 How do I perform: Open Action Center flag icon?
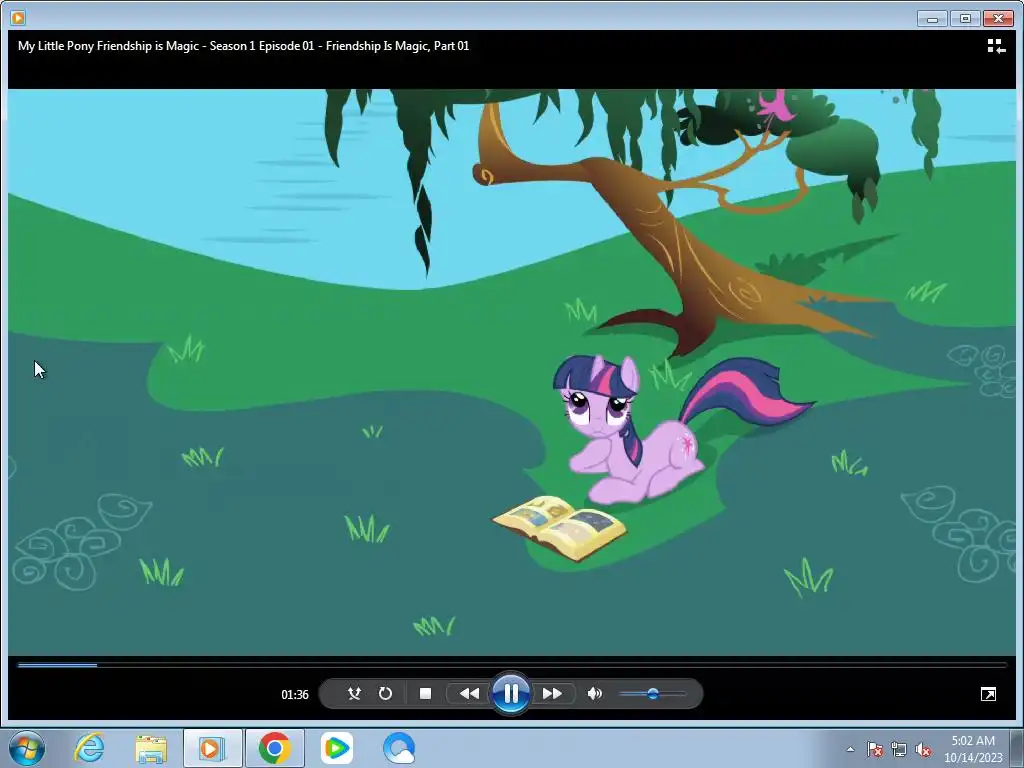(874, 749)
